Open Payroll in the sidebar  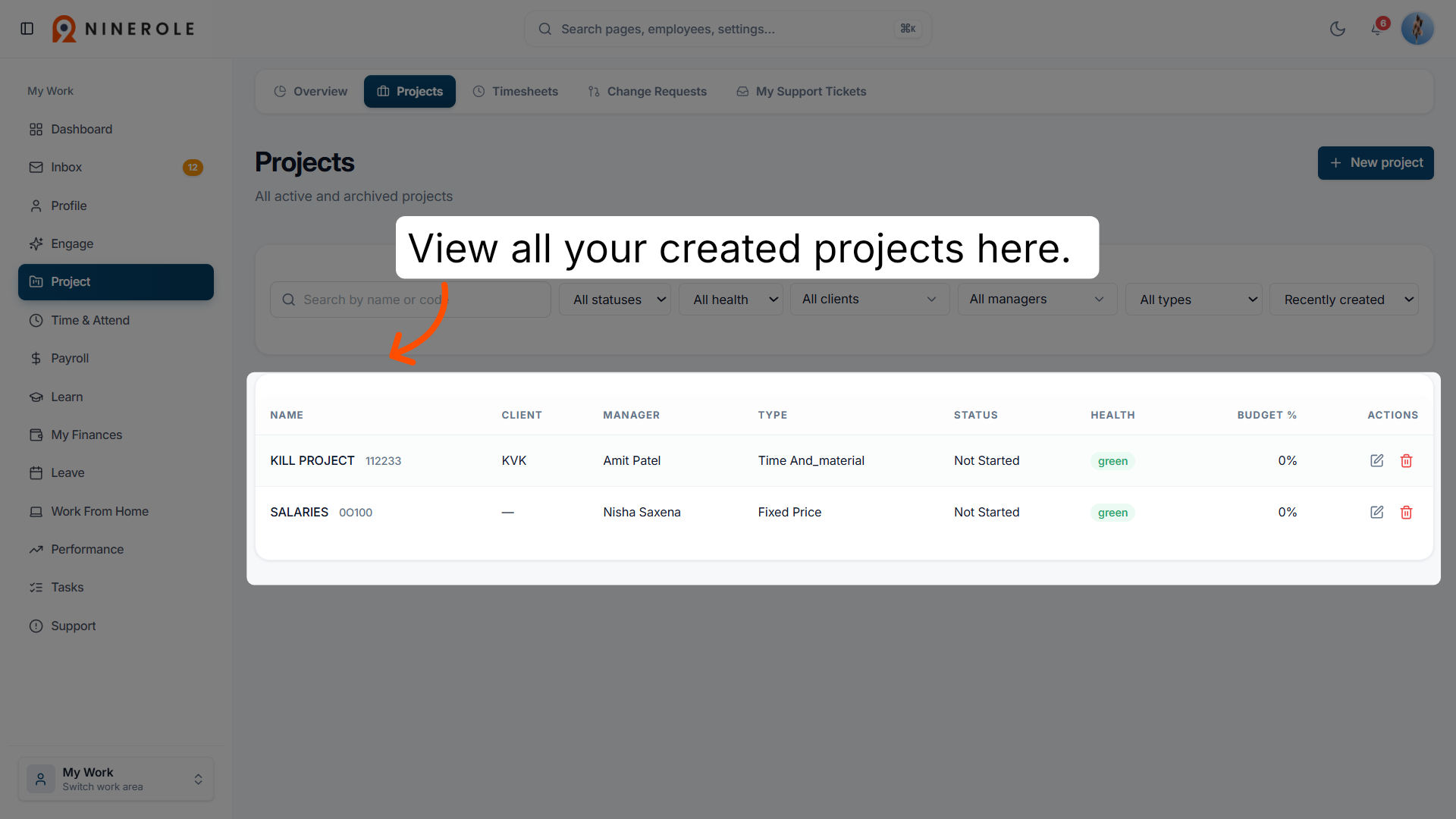click(116, 358)
